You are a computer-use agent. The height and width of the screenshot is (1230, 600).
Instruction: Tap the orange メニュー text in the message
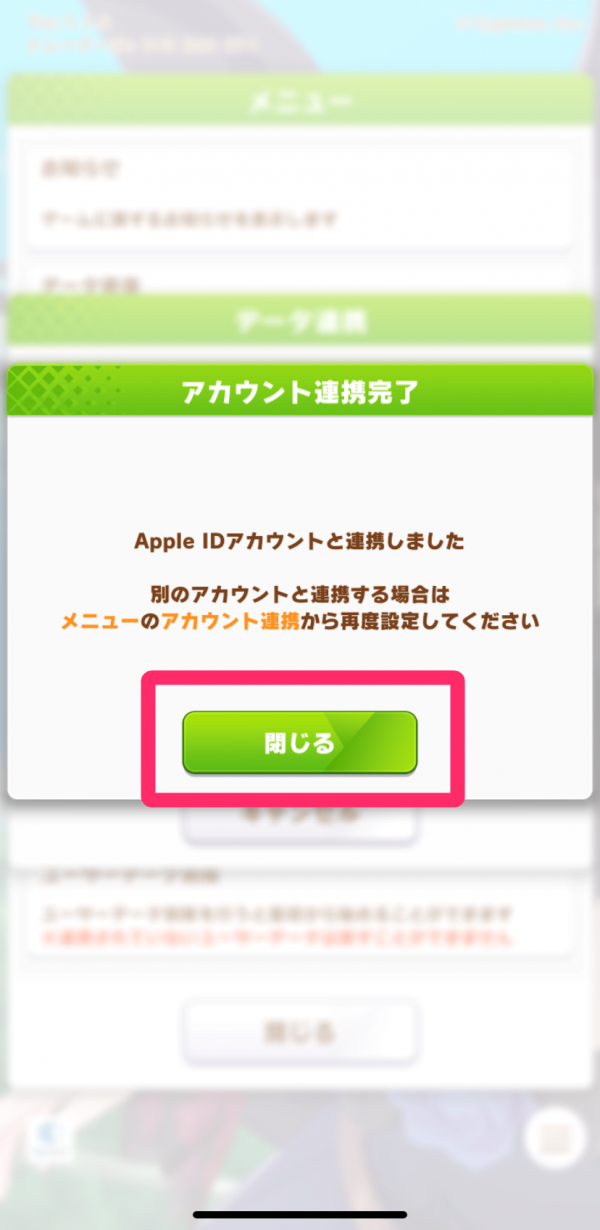click(98, 621)
